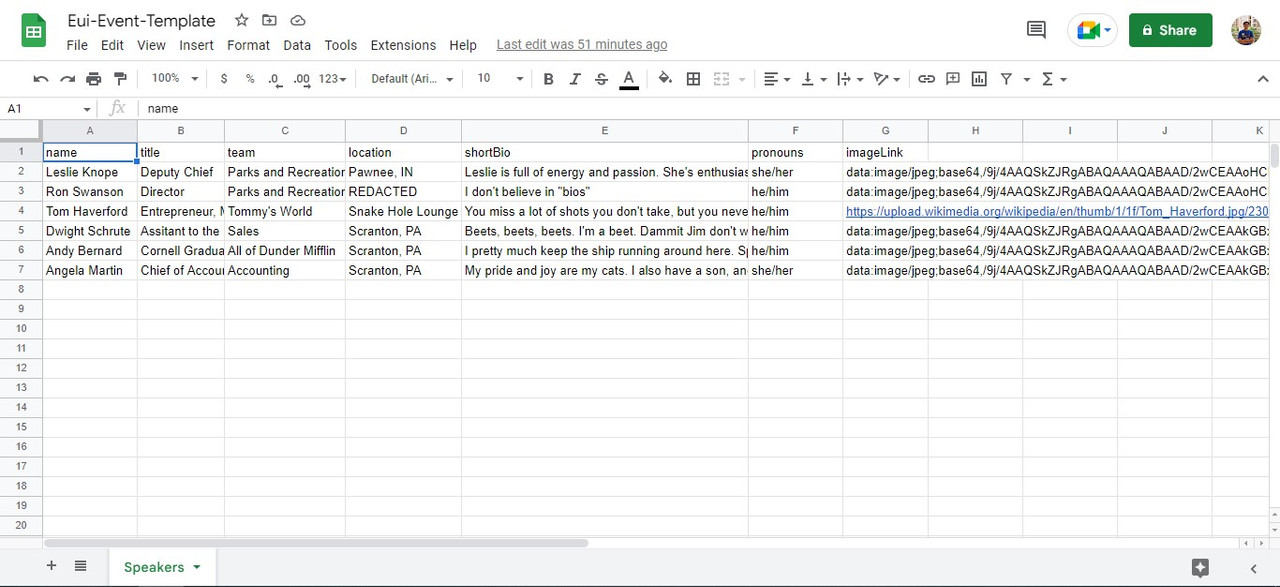Screen dimensions: 1280x587
Task: Open text wrapping dropdown
Action: click(849, 79)
